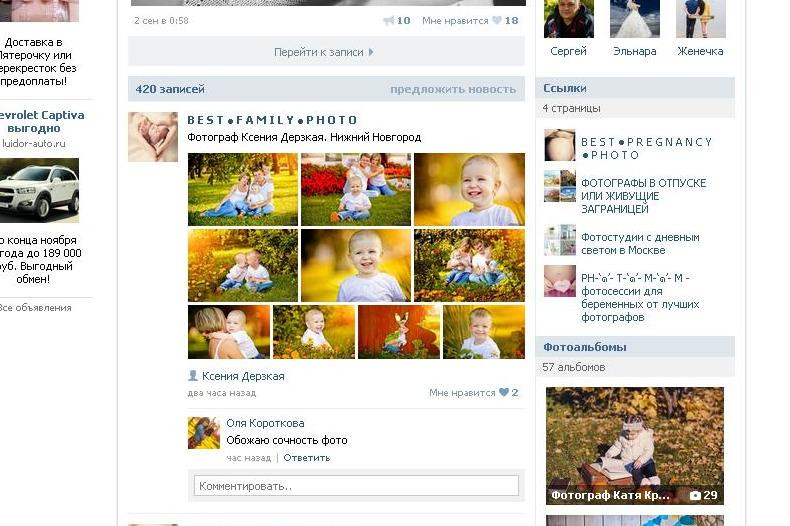Open the Best Family Photo heart-hands avatar

coord(152,137)
